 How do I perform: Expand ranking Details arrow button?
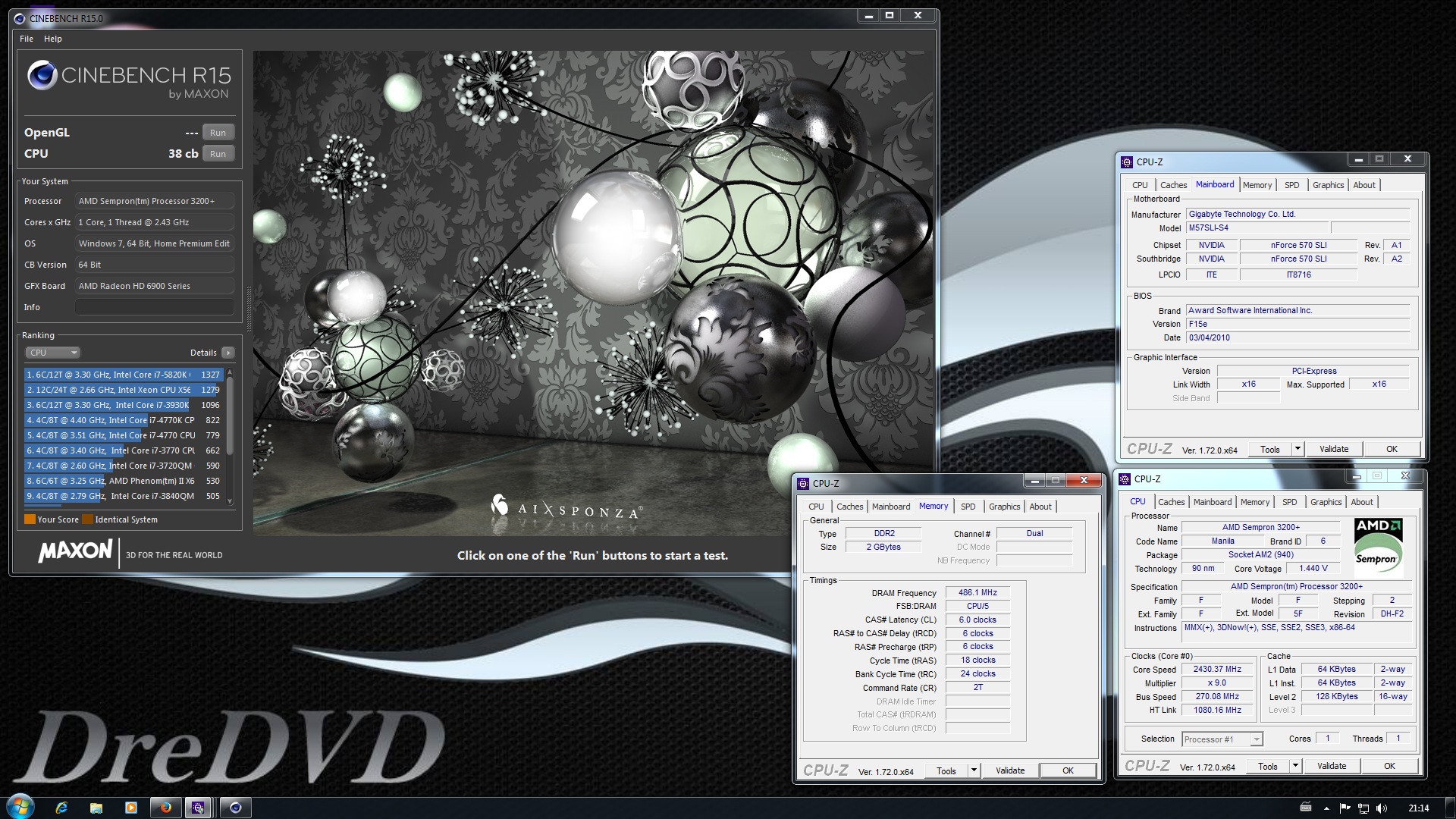click(x=227, y=353)
